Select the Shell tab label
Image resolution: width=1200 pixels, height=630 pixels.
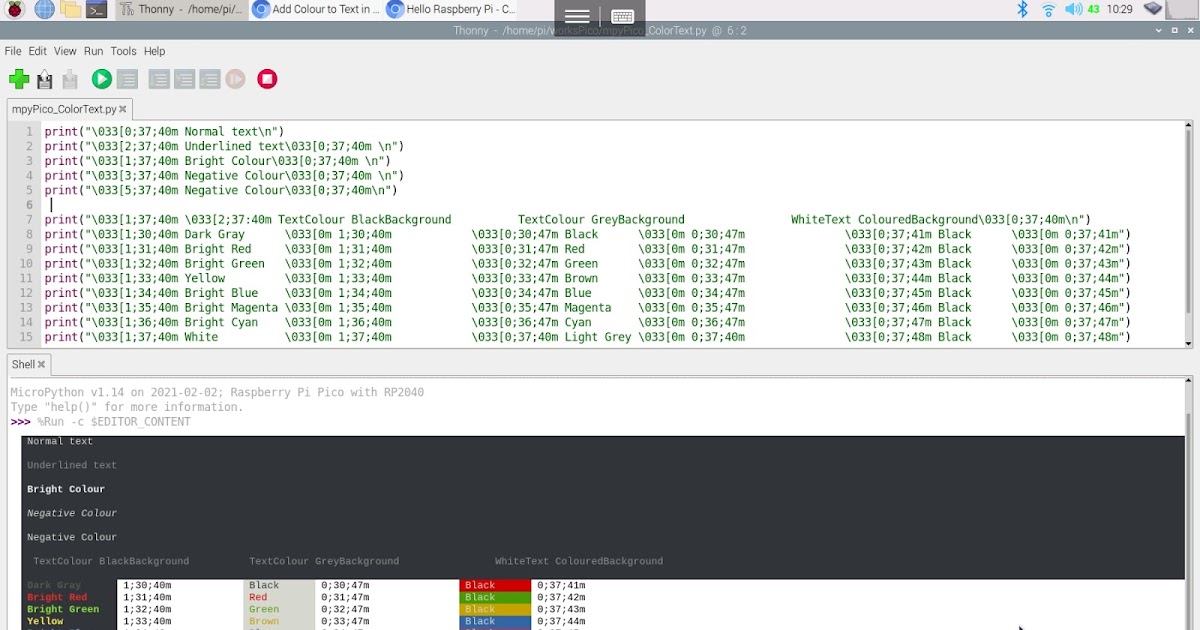tap(22, 364)
